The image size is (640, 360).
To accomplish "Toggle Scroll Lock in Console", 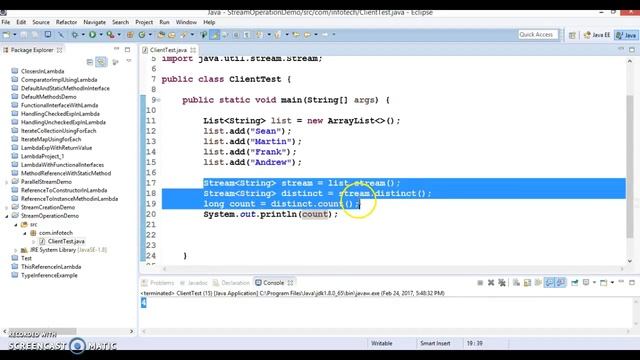I will (x=527, y=282).
